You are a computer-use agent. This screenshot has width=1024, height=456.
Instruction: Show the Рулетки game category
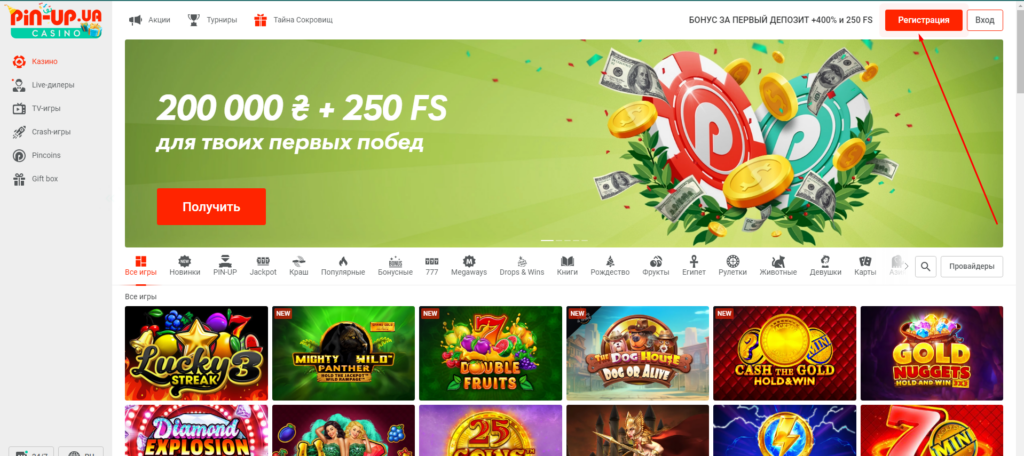pyautogui.click(x=732, y=266)
